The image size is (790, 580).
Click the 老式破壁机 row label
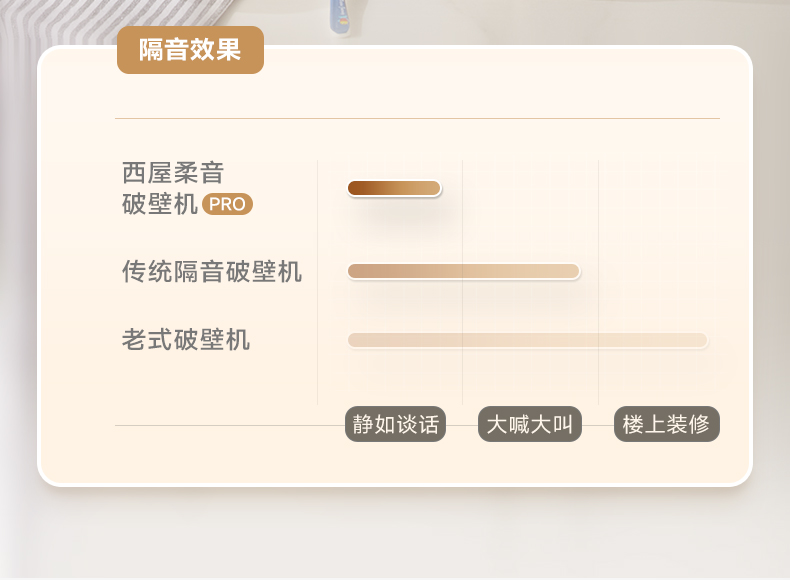[x=186, y=340]
